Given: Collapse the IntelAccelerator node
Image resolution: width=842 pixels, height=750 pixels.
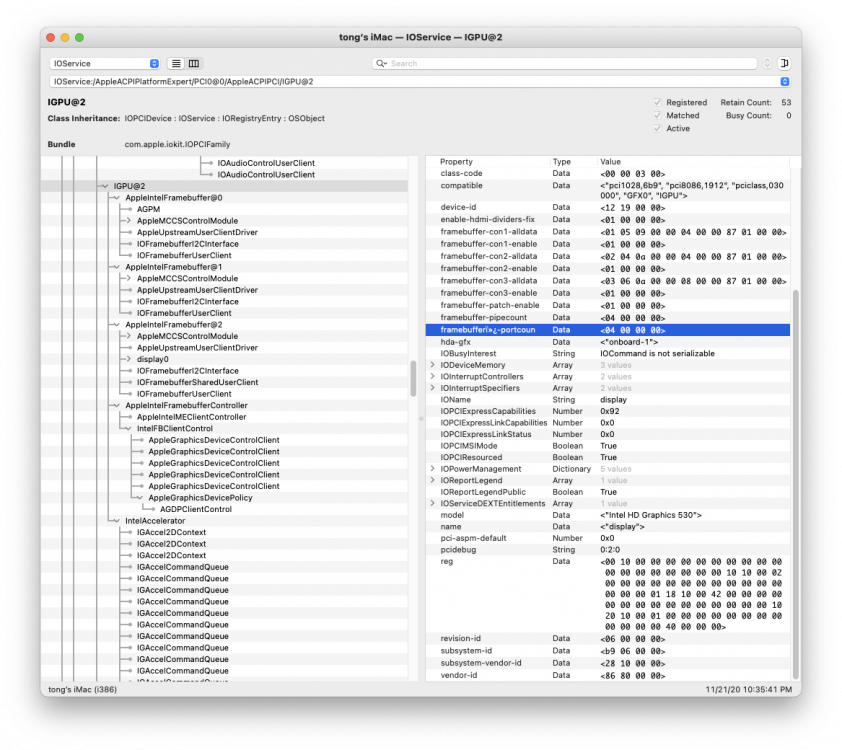Looking at the screenshot, I should click(117, 521).
